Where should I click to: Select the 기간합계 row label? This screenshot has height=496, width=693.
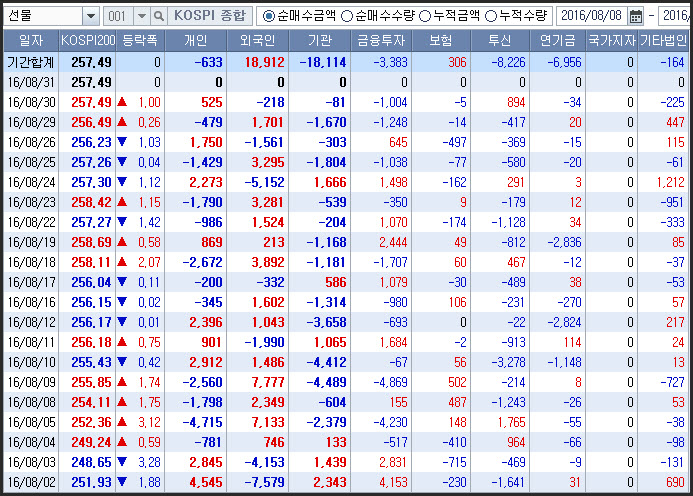coord(31,62)
